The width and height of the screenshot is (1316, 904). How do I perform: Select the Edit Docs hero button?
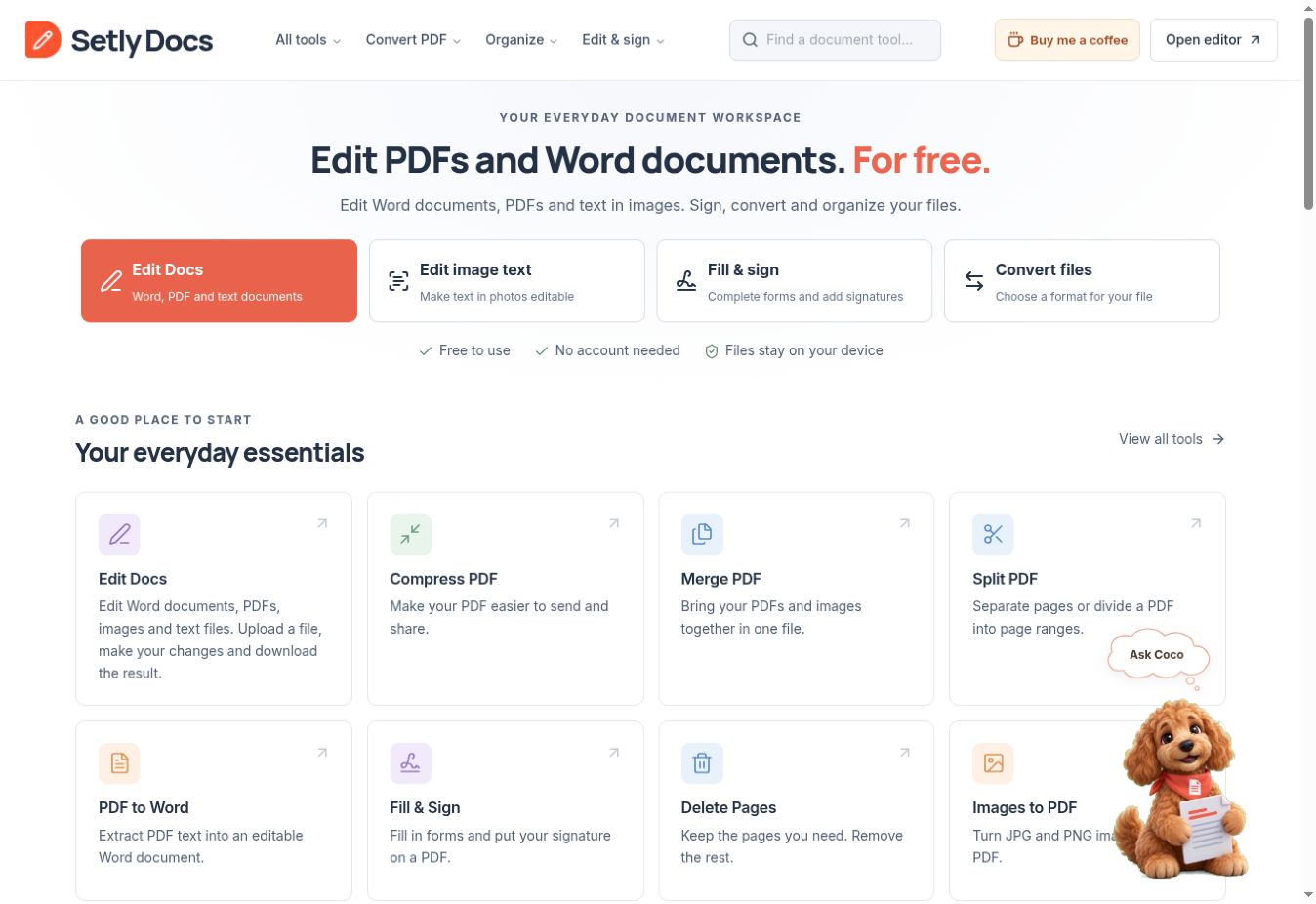point(219,281)
